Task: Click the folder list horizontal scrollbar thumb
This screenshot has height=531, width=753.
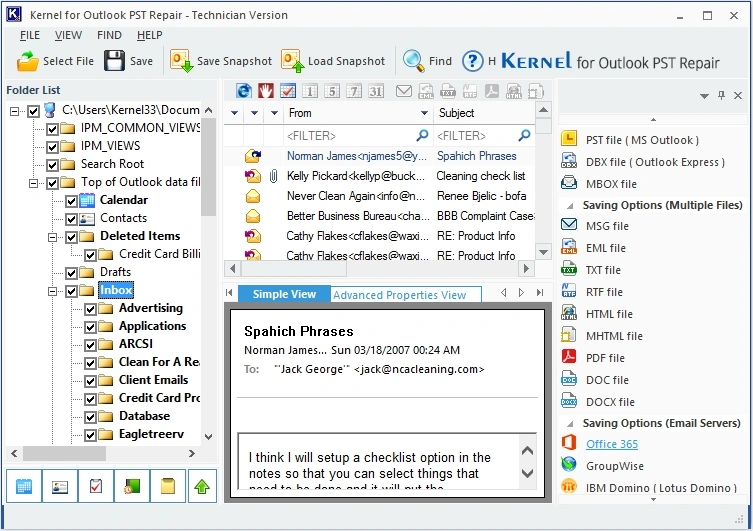Action: pos(64,453)
